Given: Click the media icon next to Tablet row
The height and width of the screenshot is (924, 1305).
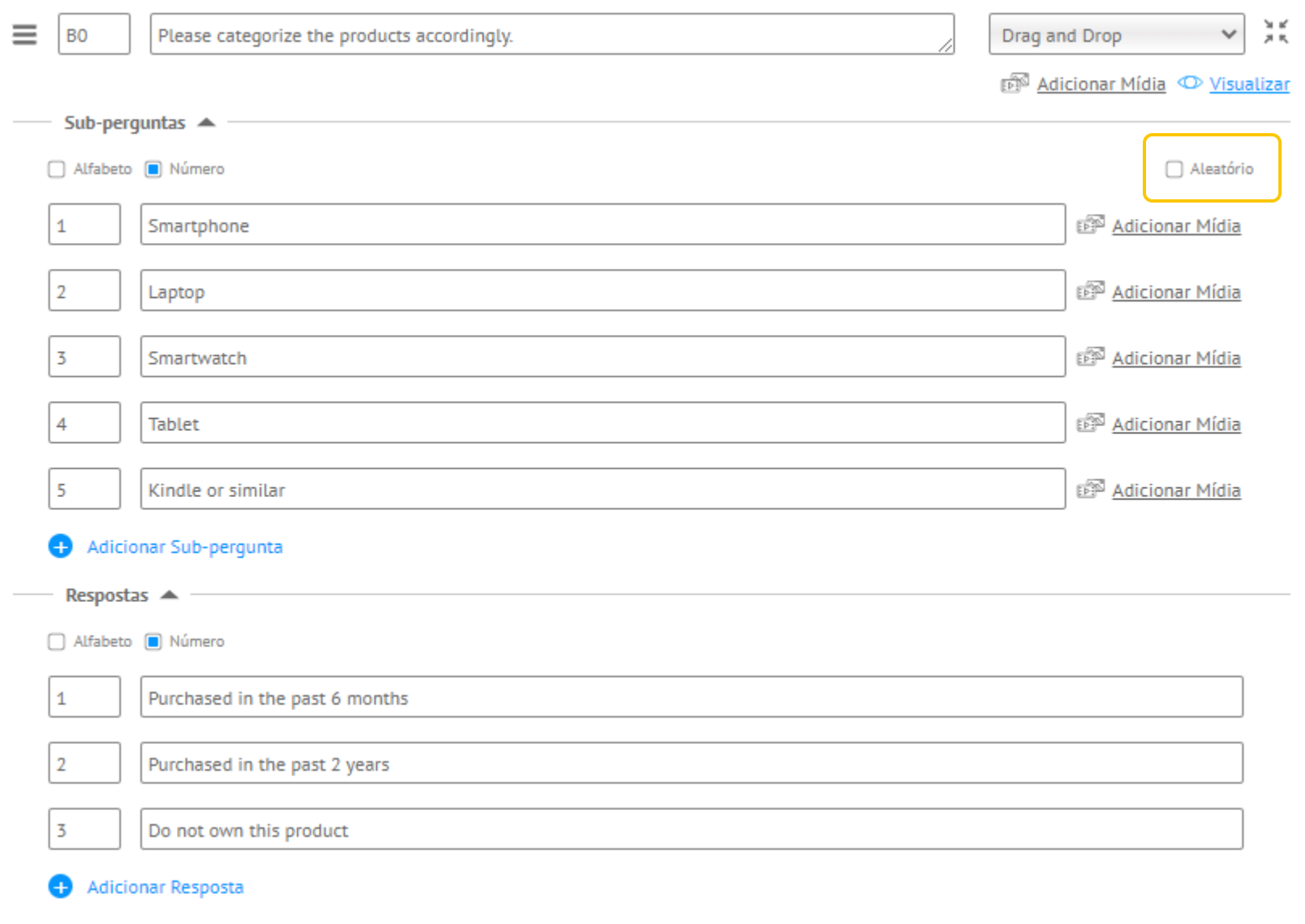Looking at the screenshot, I should 1090,423.
